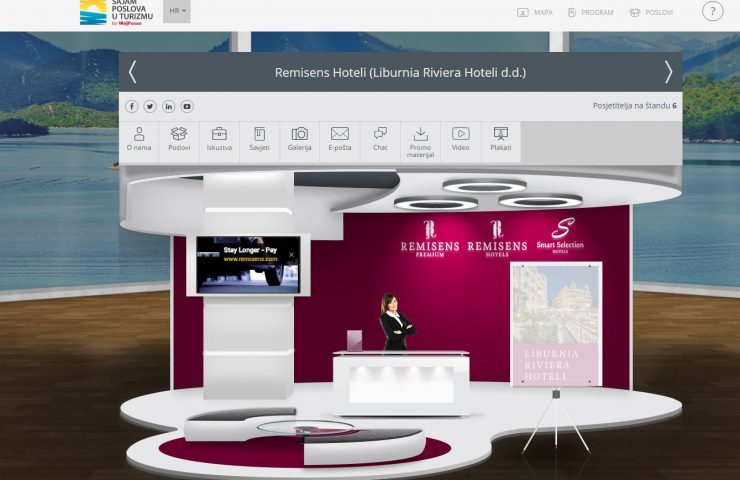This screenshot has width=740, height=480.
Task: Open the Video section
Action: pyautogui.click(x=461, y=142)
